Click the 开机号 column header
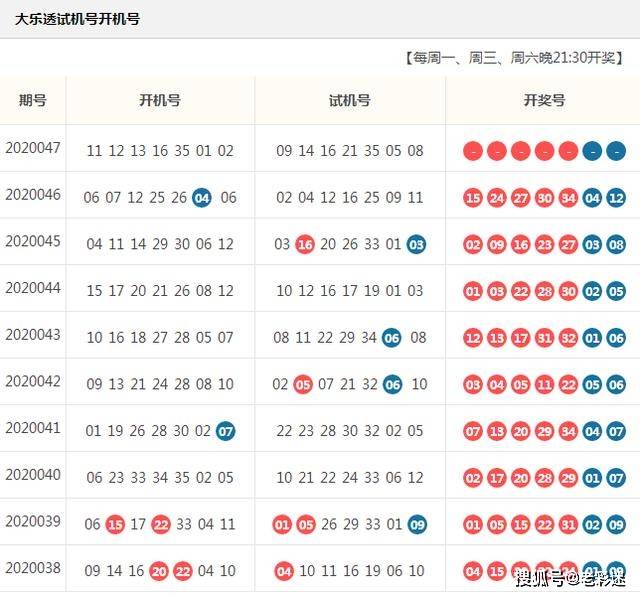The height and width of the screenshot is (596, 640). (x=160, y=100)
